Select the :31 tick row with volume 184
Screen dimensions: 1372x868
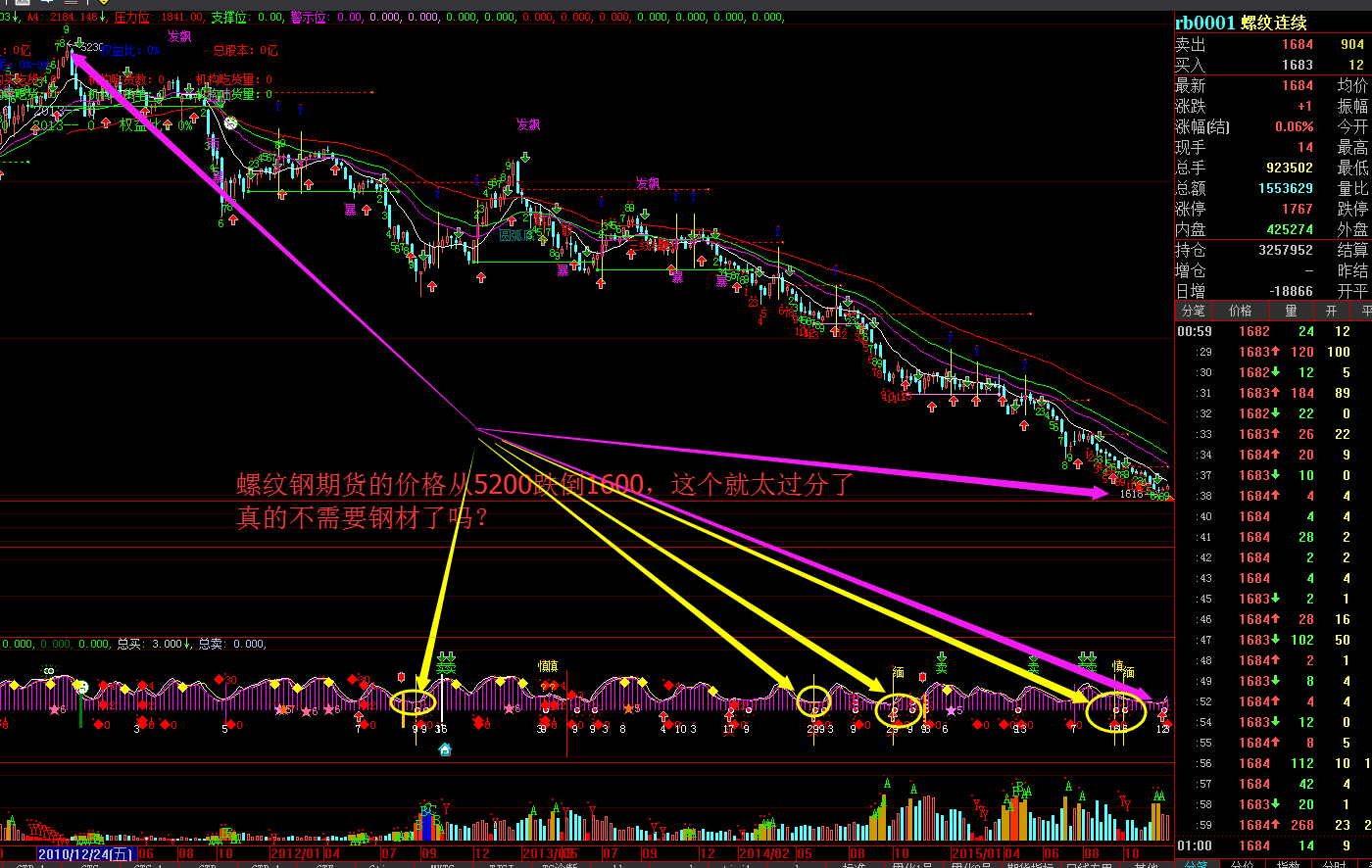coord(1273,393)
